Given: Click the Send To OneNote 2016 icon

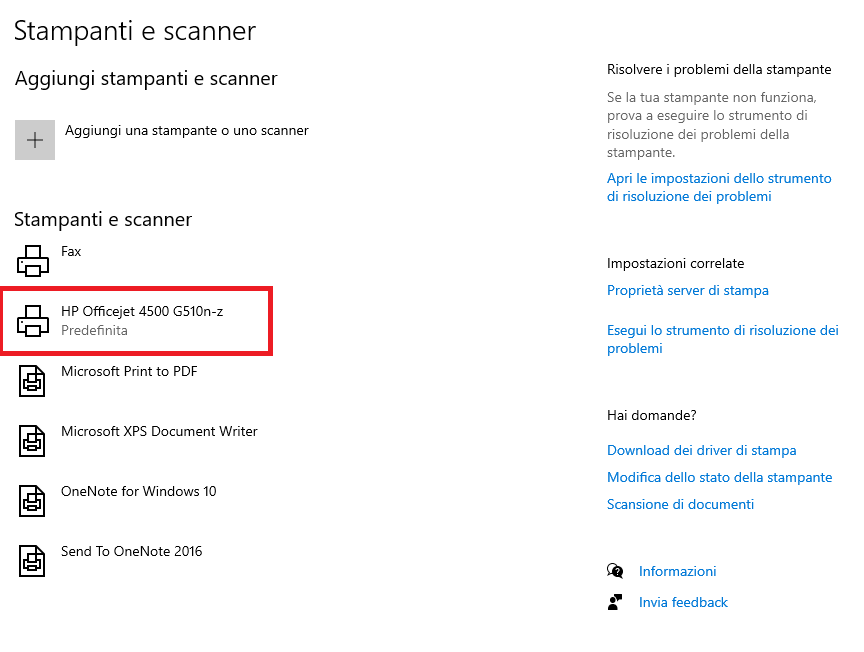Looking at the screenshot, I should pos(32,561).
